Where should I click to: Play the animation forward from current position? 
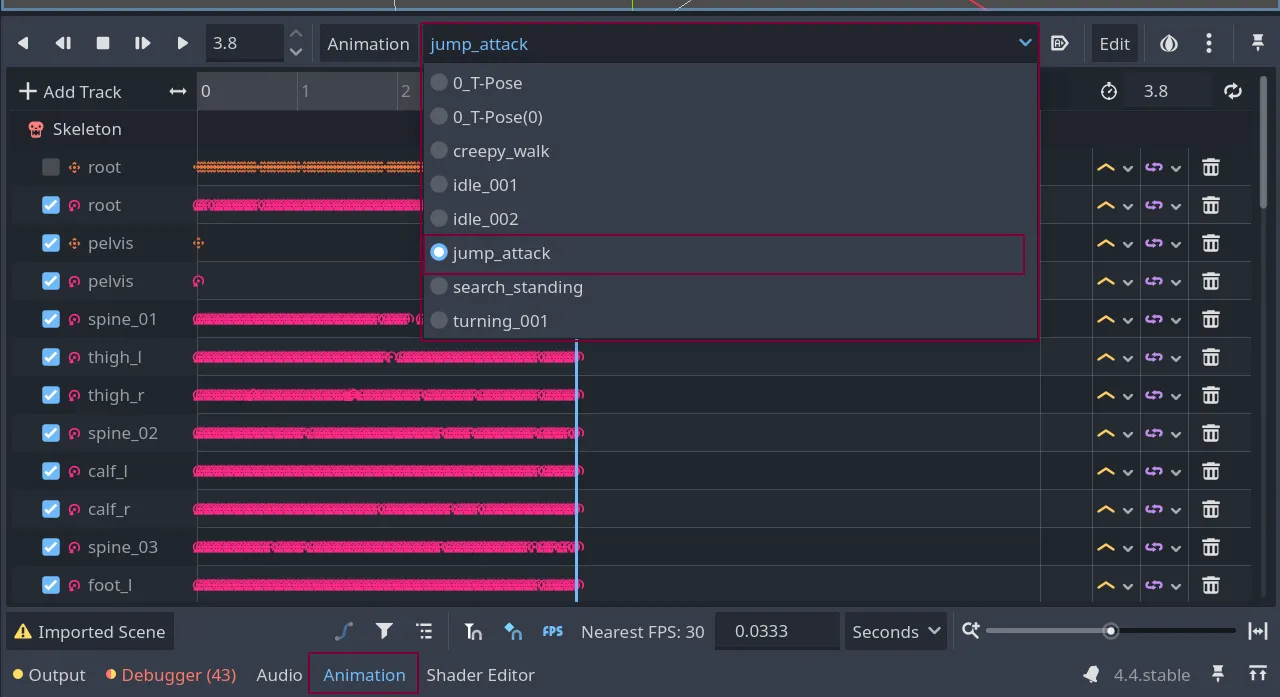tap(182, 43)
